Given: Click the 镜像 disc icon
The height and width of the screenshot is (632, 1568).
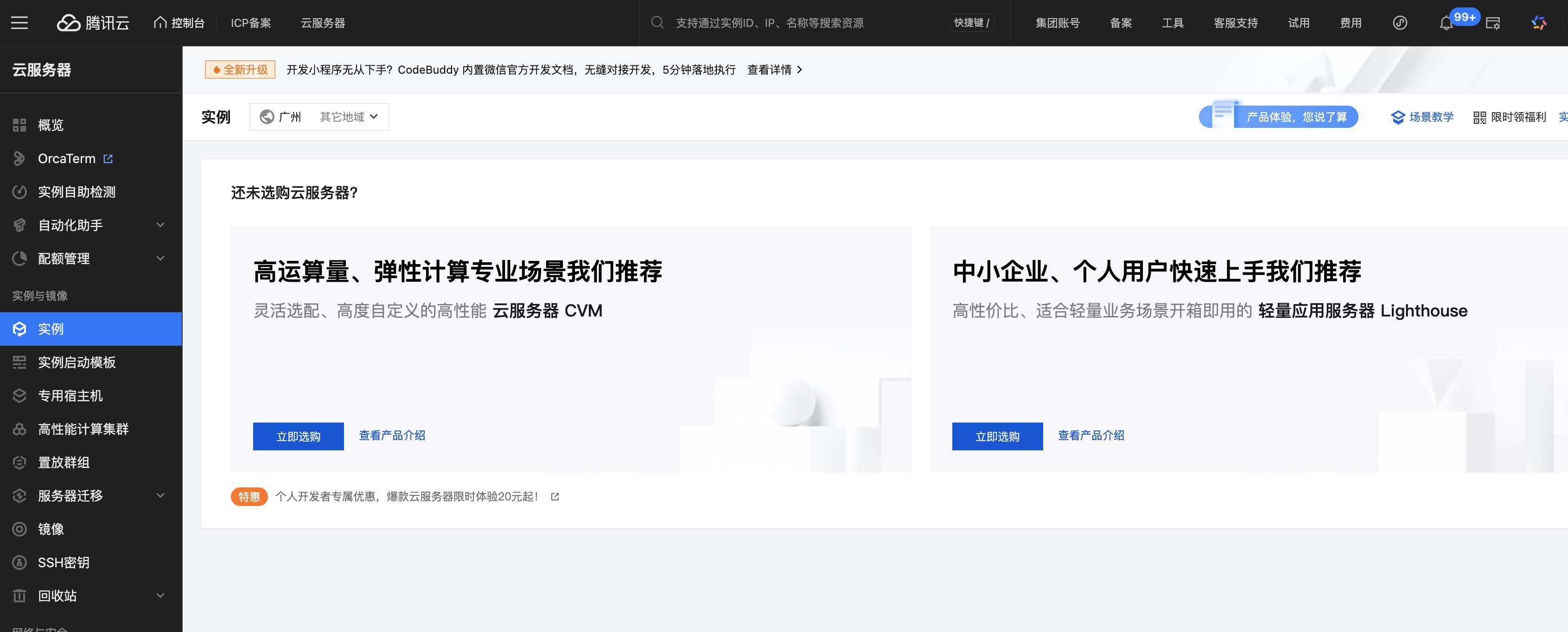Looking at the screenshot, I should (19, 529).
